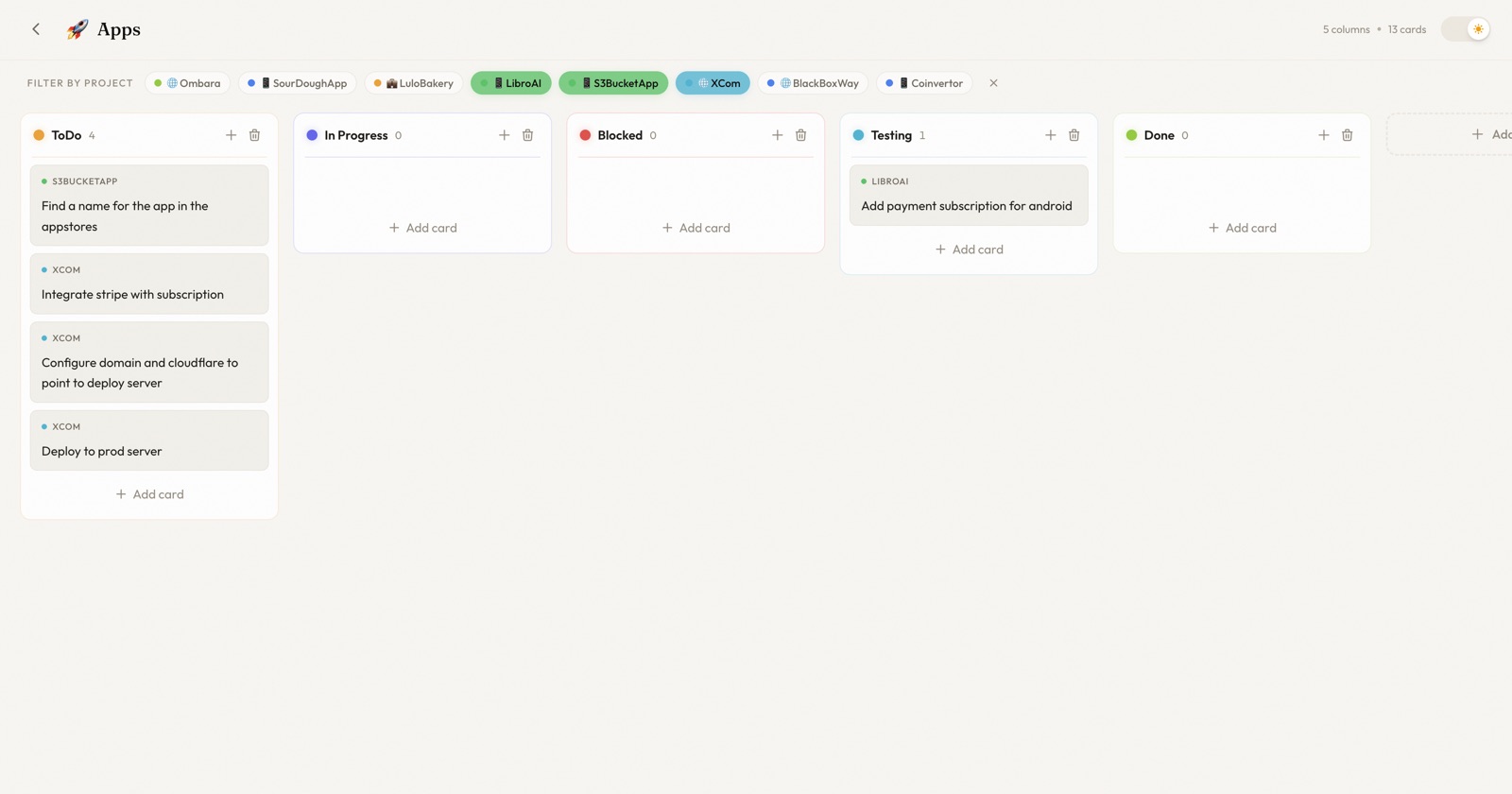
Task: Click the '13 cards' counter text
Action: (x=1407, y=29)
